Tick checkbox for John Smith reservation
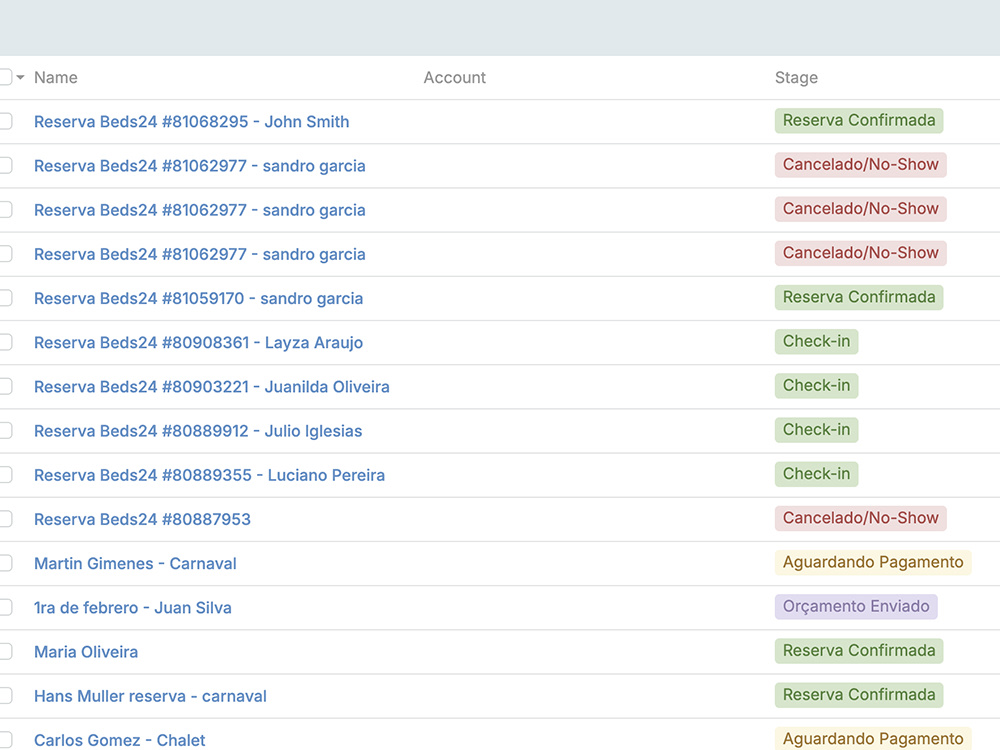Screen dimensions: 1000x750 [5, 121]
